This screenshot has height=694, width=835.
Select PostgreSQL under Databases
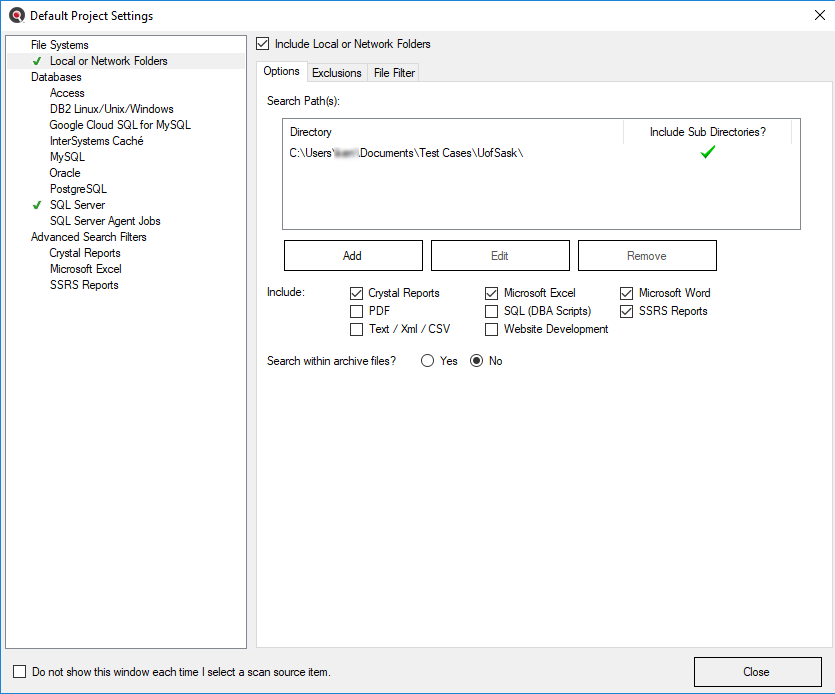coord(78,189)
